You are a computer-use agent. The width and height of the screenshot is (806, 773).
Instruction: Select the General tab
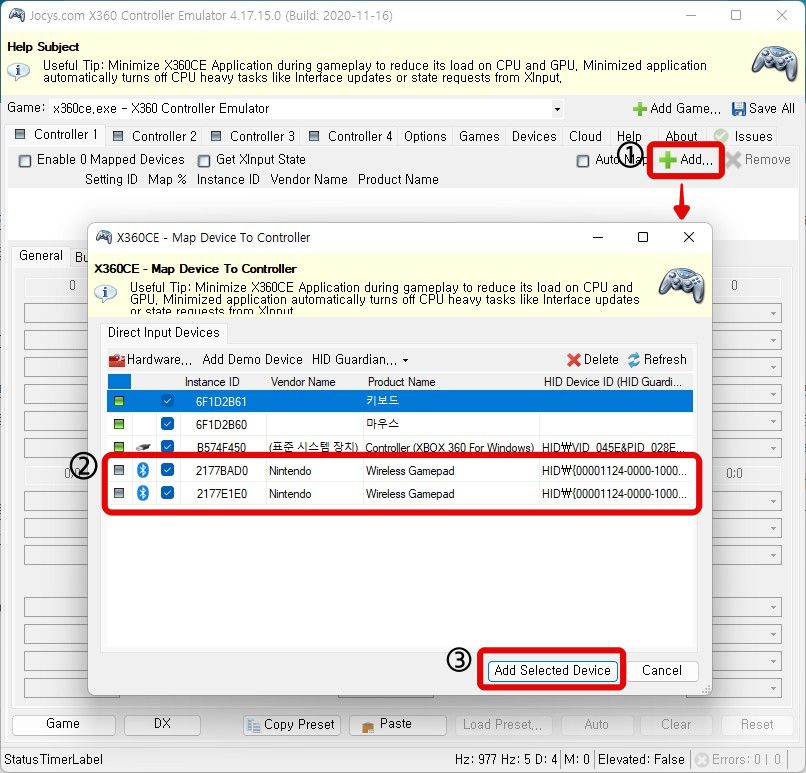tap(41, 255)
